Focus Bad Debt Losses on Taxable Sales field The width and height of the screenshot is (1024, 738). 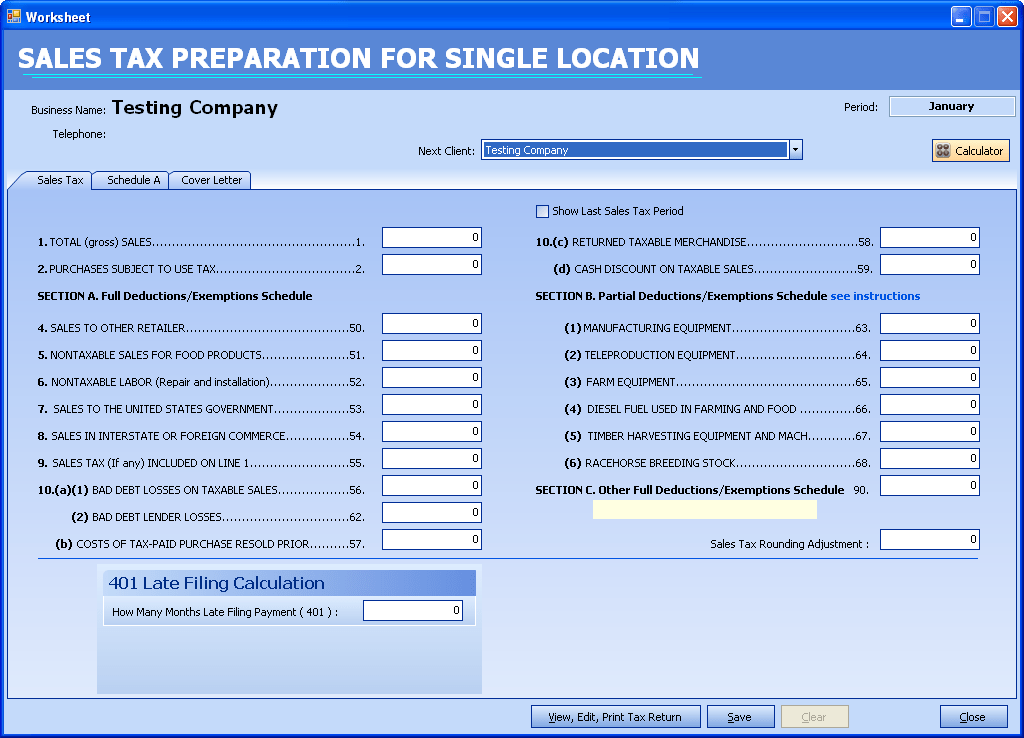point(432,486)
